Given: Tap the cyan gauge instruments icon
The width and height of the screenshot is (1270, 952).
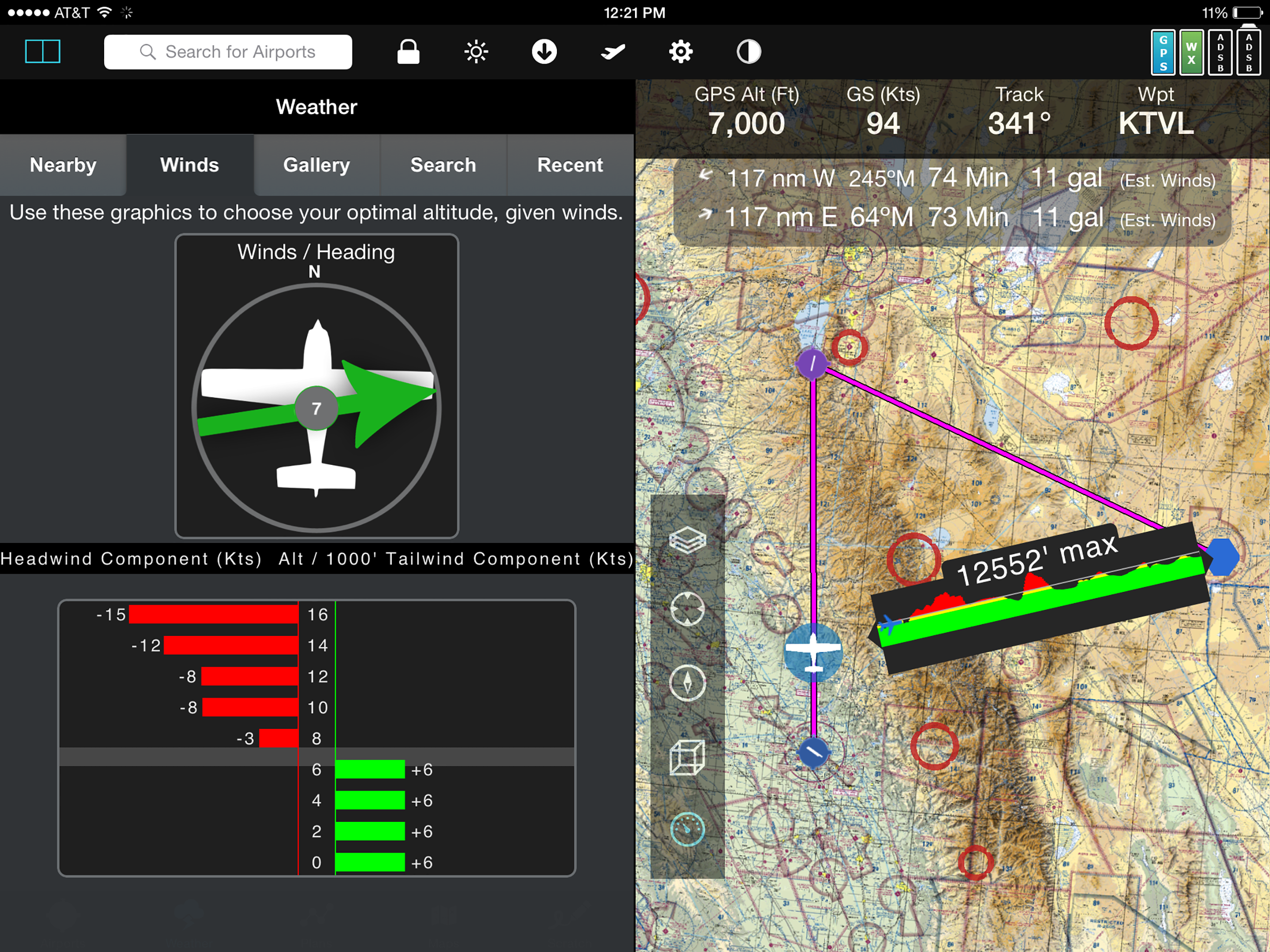Looking at the screenshot, I should pos(687,829).
